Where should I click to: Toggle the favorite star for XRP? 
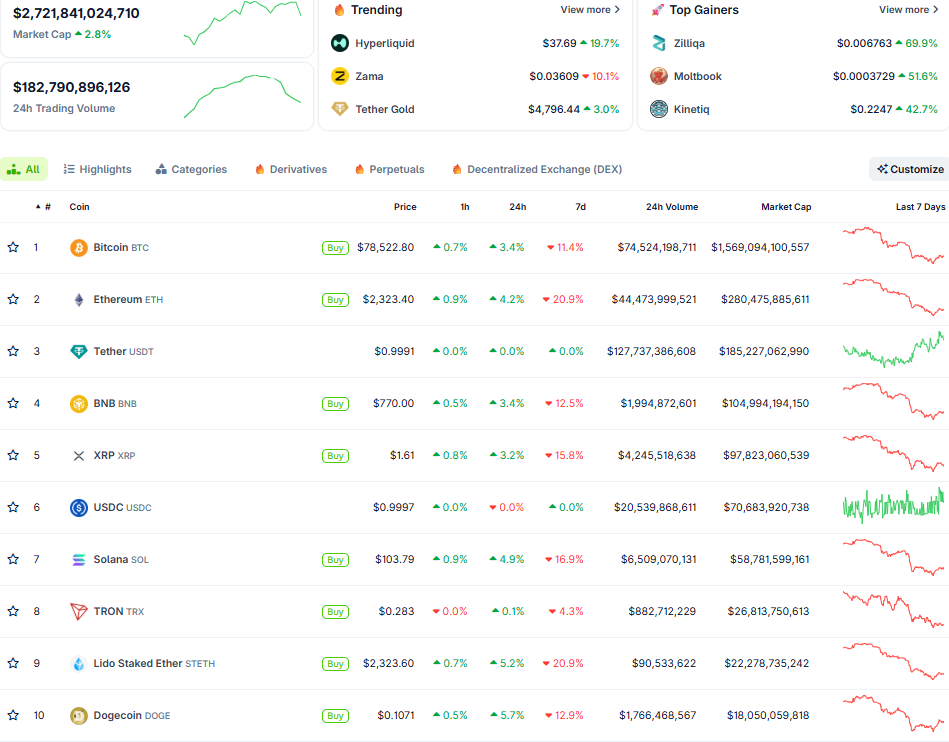tap(13, 455)
